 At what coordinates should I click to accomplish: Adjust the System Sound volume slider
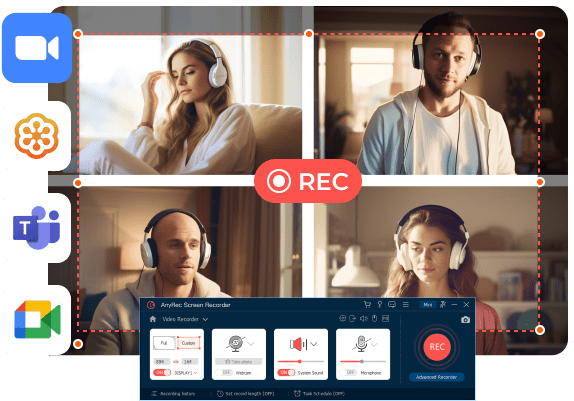tap(301, 361)
